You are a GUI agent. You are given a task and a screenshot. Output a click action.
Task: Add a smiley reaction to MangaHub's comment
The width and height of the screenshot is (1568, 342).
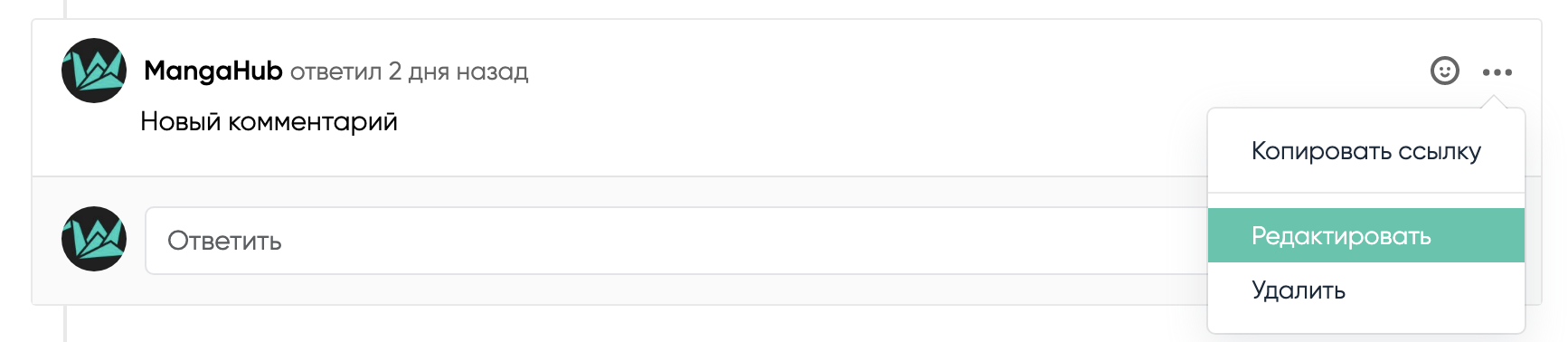(x=1444, y=71)
